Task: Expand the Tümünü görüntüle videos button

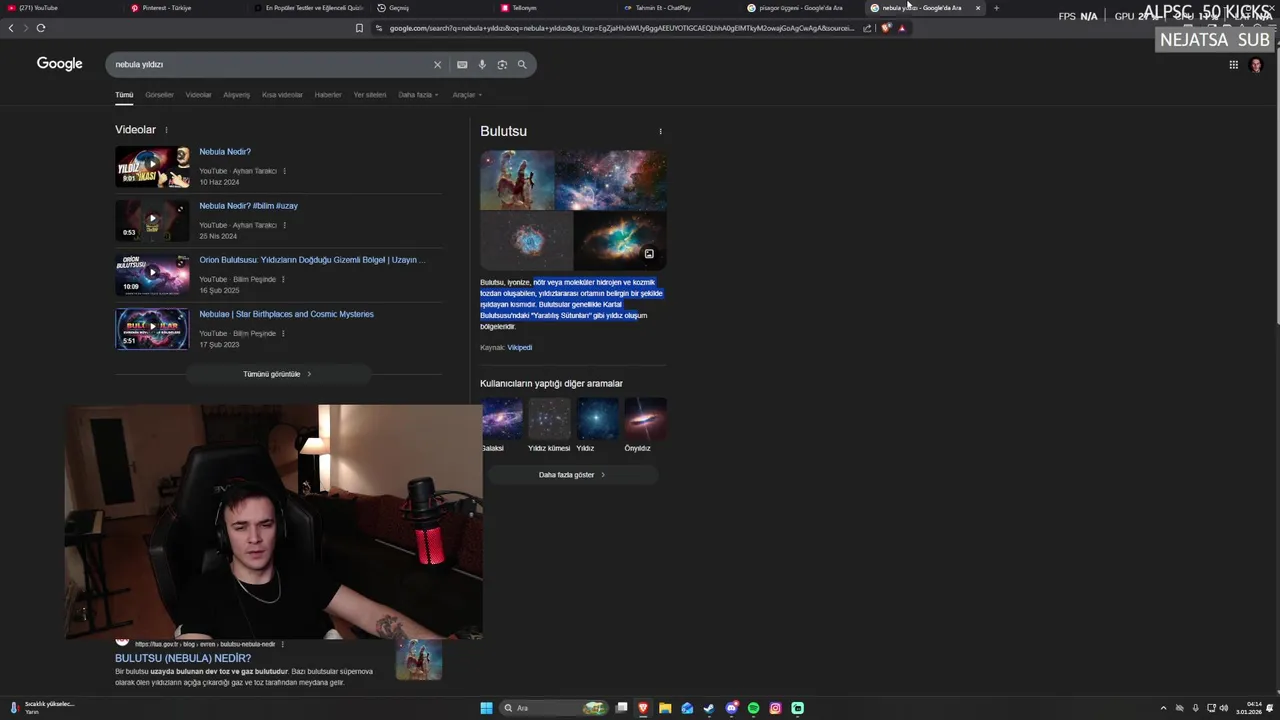Action: 278,374
